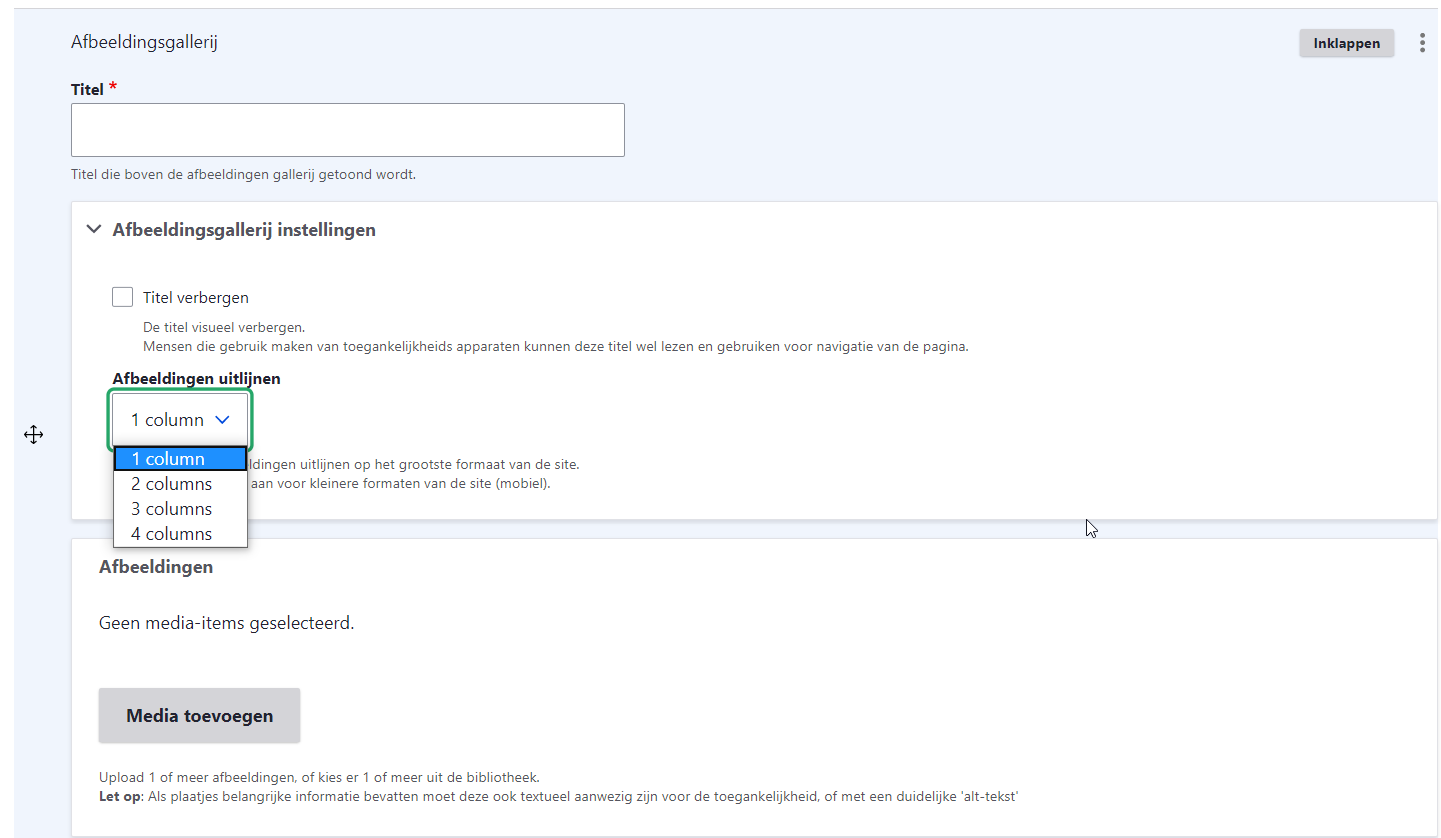Click the Media toevoegen button
Screen dimensions: 1441x838
click(x=199, y=715)
